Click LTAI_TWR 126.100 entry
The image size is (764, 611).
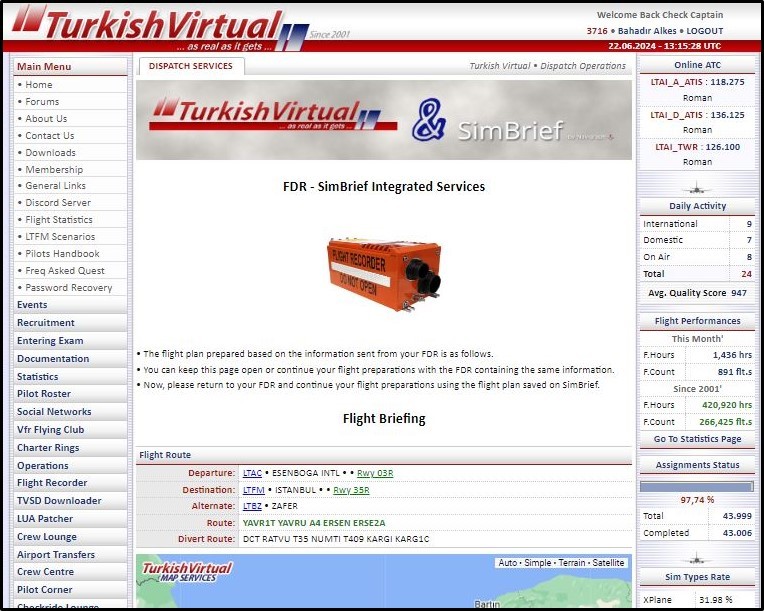[x=697, y=147]
